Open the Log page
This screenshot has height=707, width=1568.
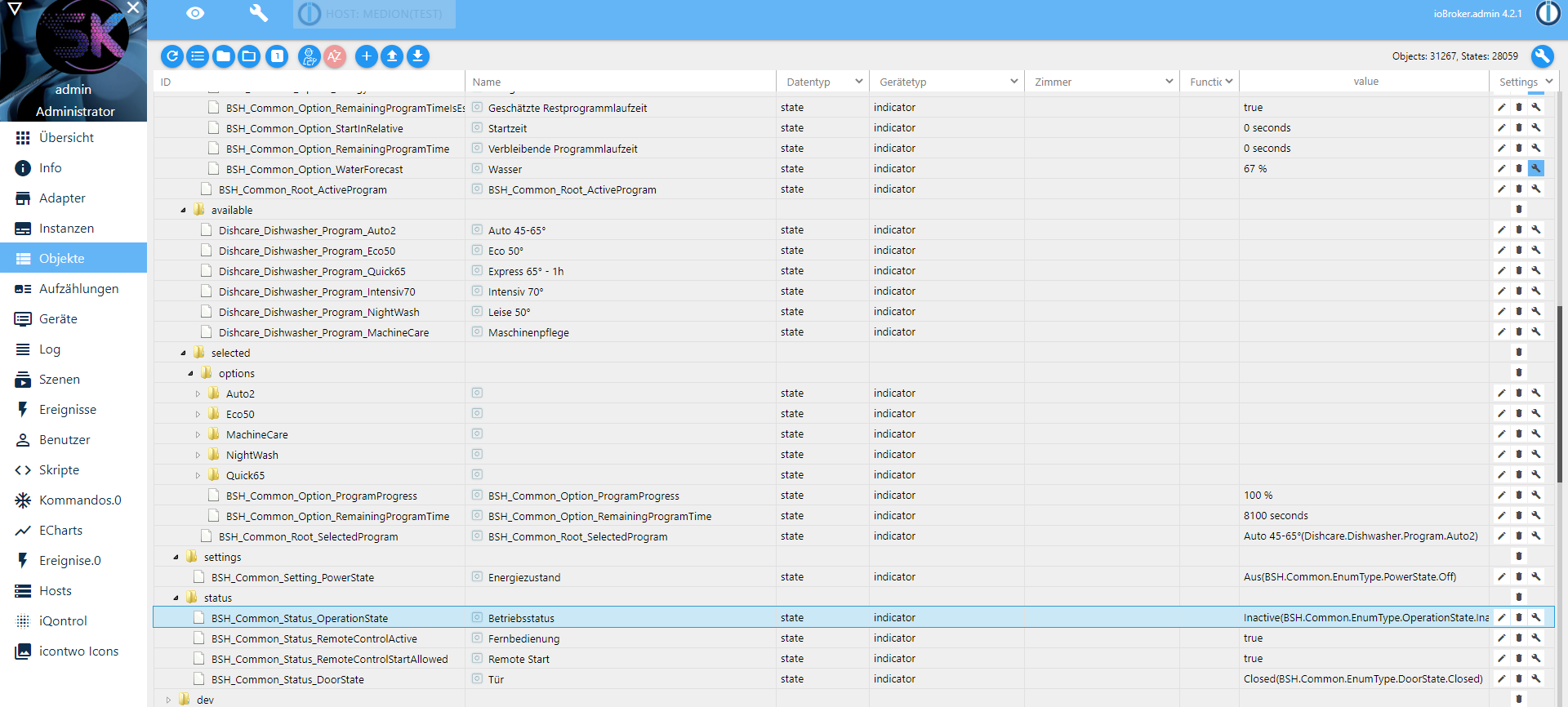tap(73, 349)
